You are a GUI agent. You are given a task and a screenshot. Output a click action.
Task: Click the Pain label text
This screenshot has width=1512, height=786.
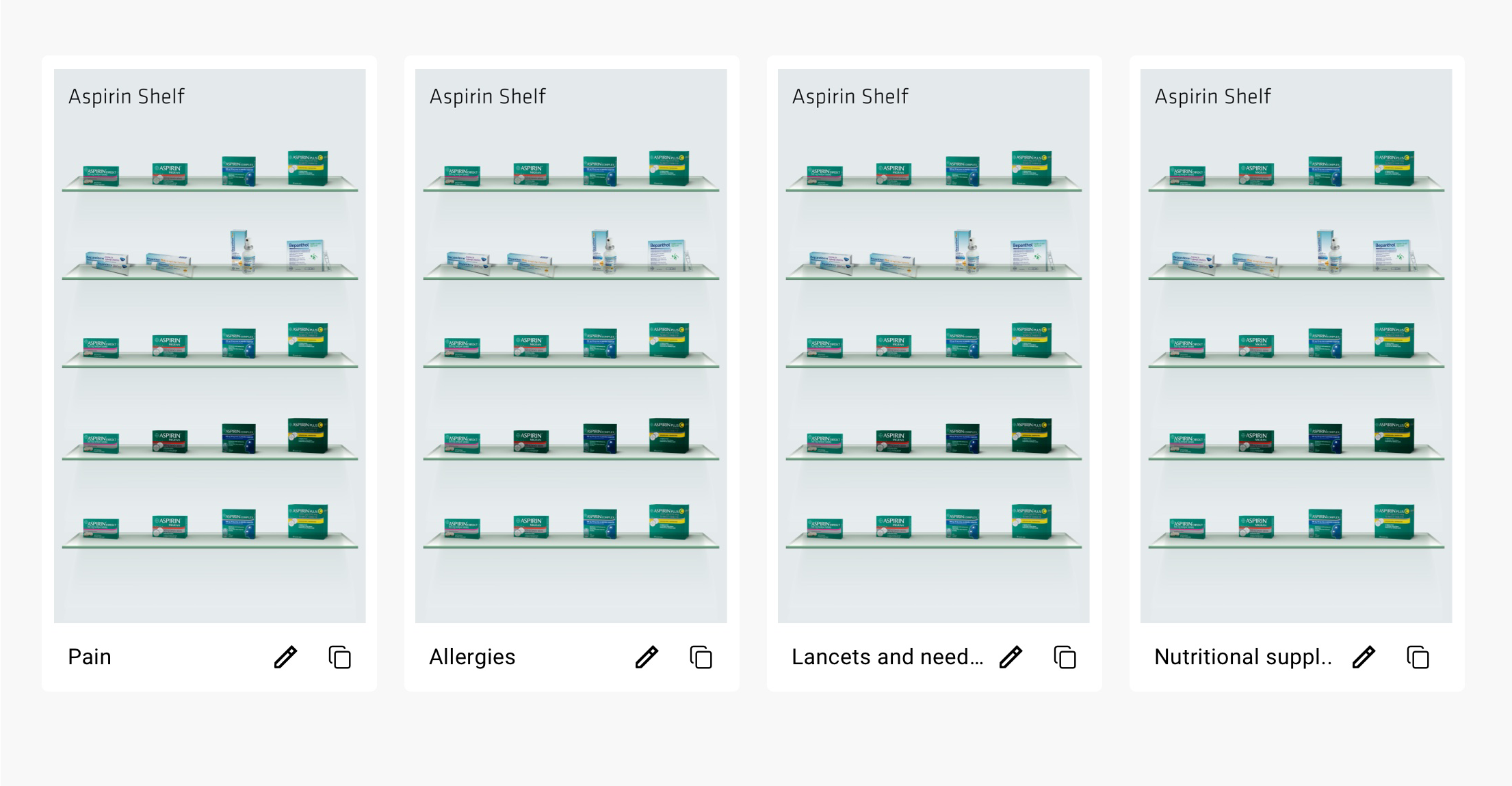coord(90,657)
